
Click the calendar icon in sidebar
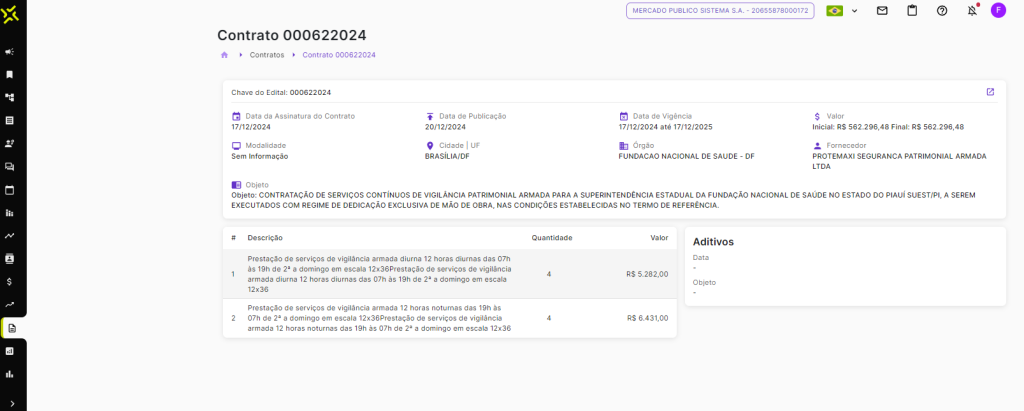(10, 189)
